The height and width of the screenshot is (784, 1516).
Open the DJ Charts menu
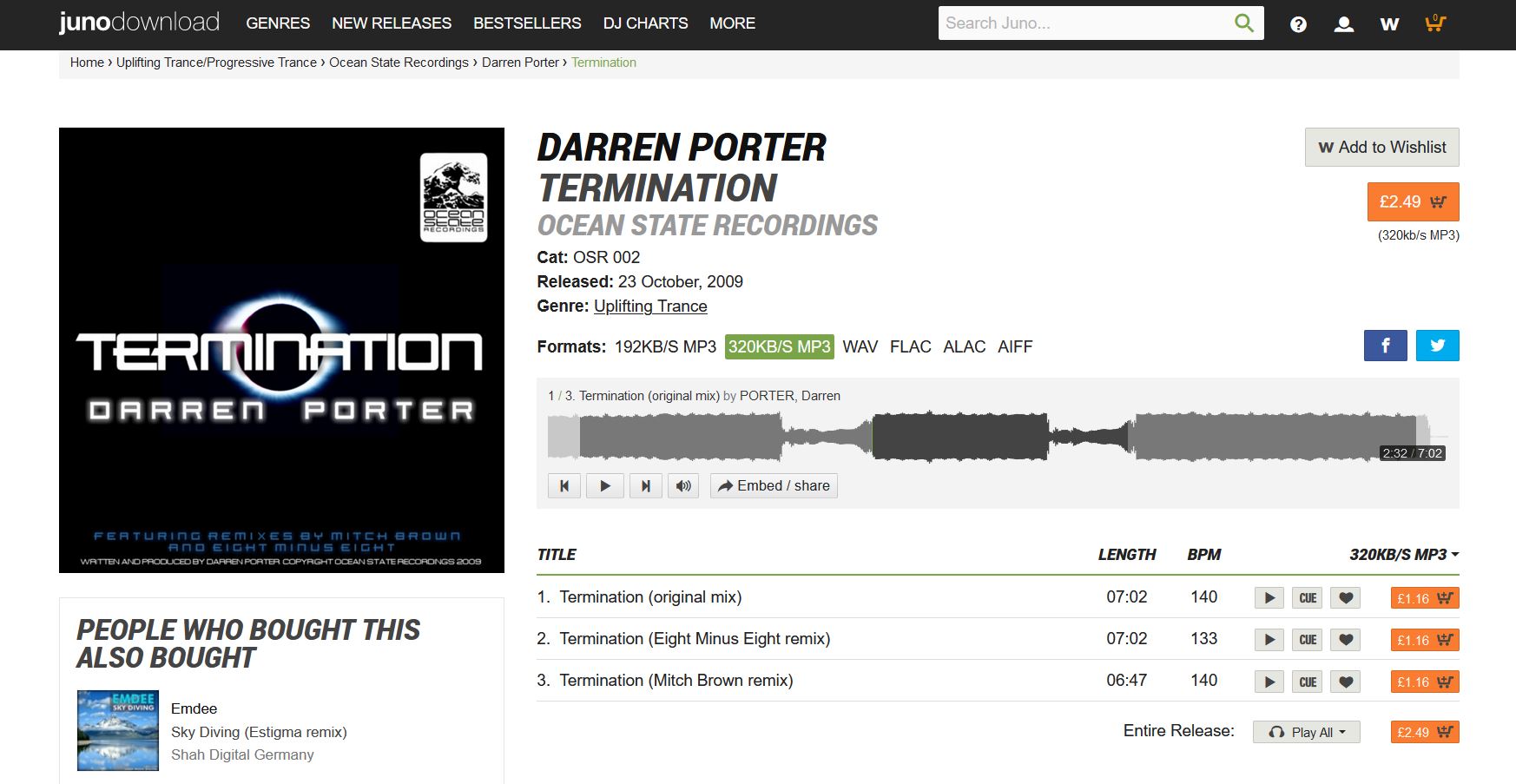click(645, 23)
